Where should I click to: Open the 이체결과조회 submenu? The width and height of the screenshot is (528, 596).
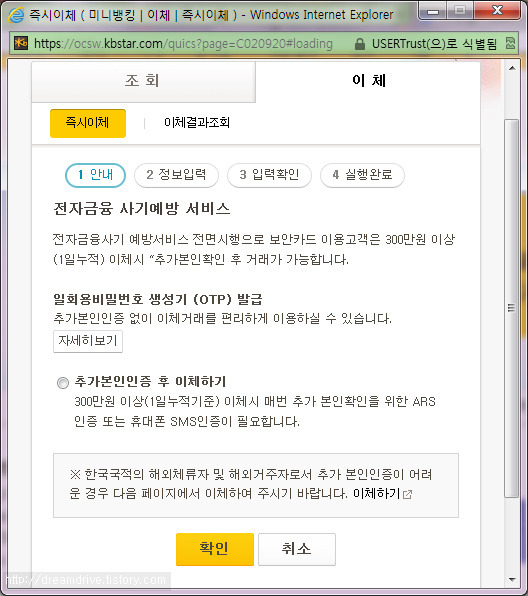coord(197,122)
